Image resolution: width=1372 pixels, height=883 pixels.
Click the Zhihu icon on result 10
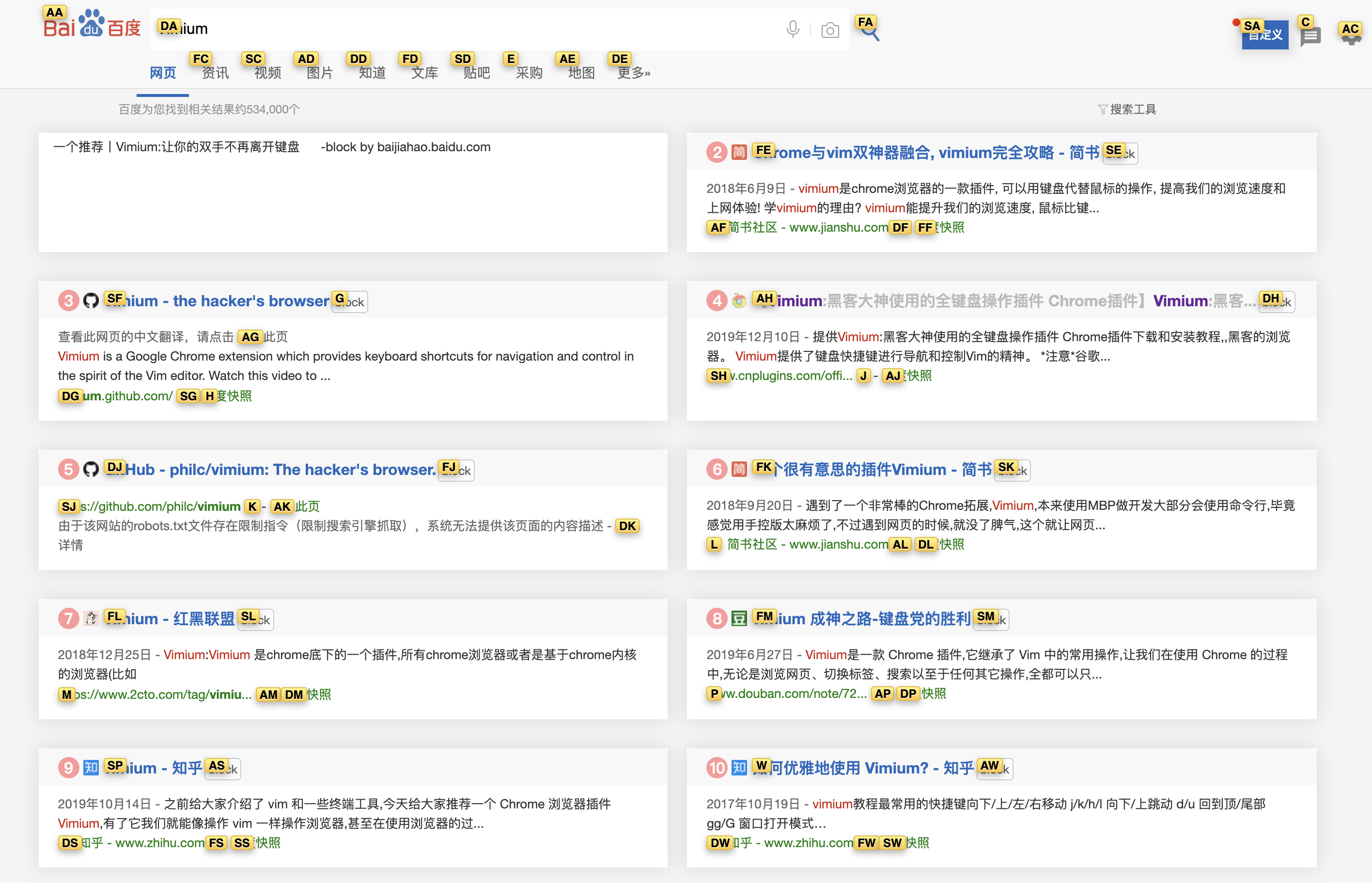click(739, 767)
